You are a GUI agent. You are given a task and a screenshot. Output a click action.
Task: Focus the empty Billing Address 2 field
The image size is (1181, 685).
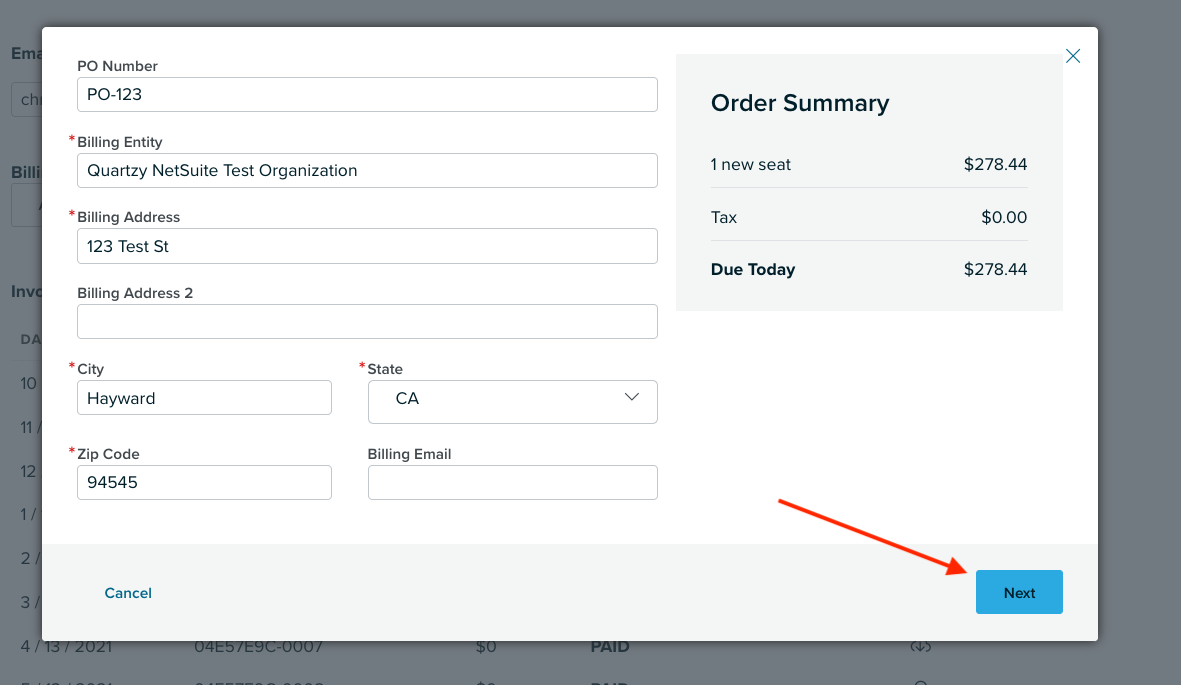367,322
